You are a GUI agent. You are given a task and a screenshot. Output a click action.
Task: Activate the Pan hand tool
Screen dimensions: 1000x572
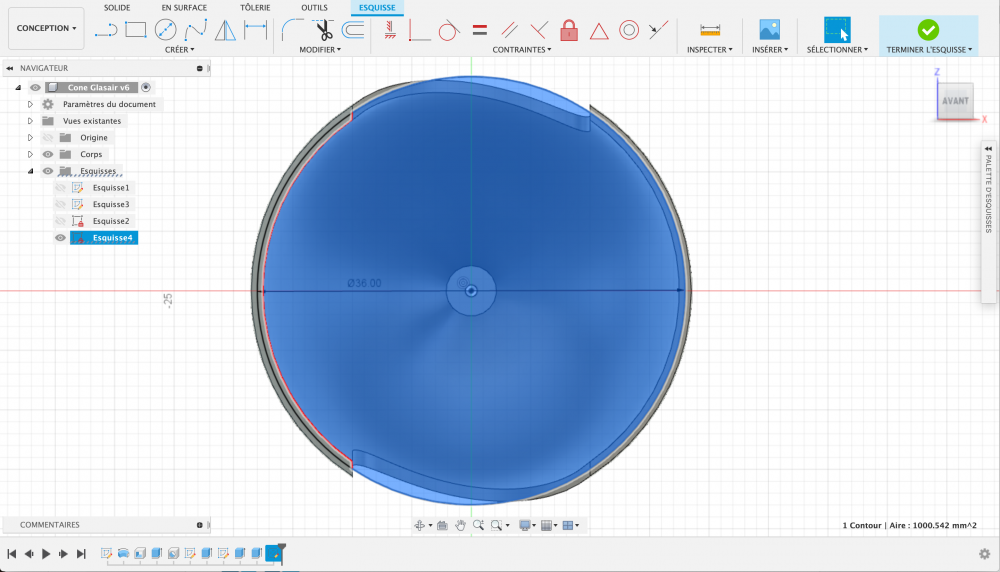(460, 525)
